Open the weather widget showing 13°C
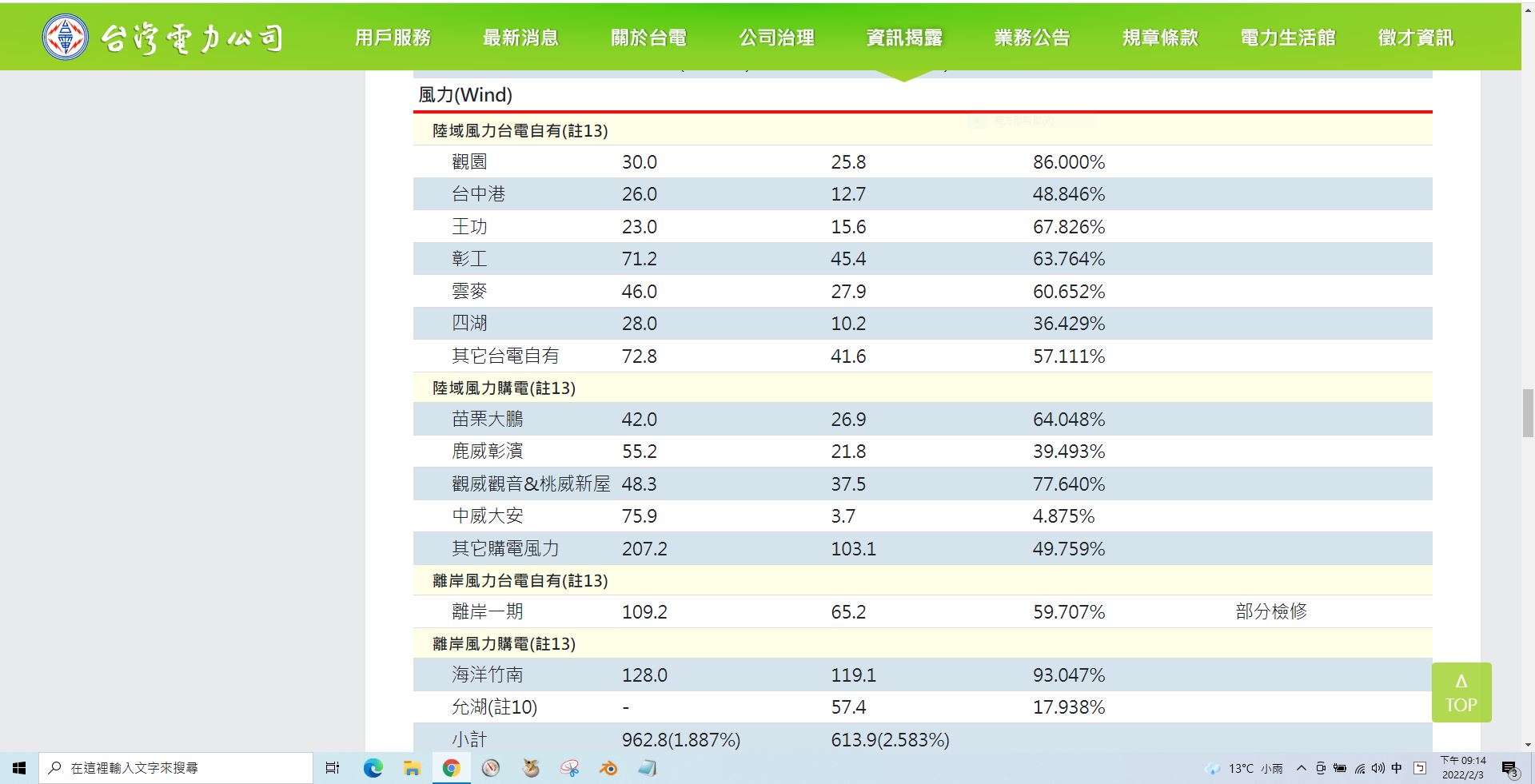The image size is (1535, 784). (x=1244, y=768)
